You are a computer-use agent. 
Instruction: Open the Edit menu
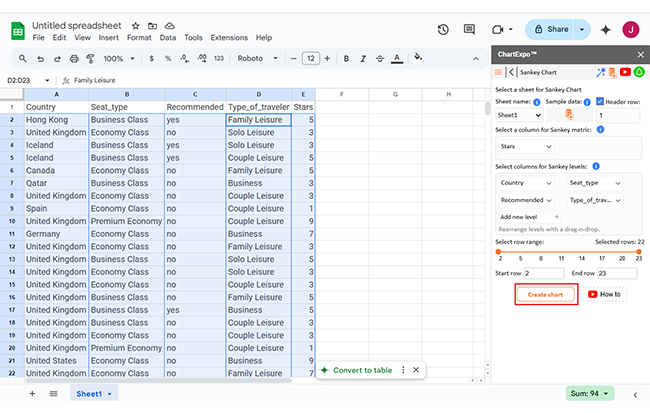click(x=59, y=38)
